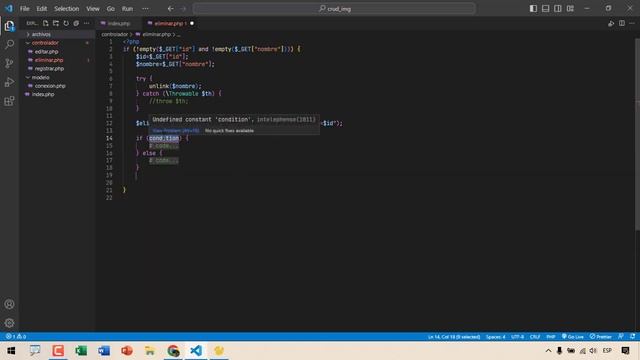The width and height of the screenshot is (640, 360).
Task: Open Excel from the taskbar
Action: pos(81,351)
